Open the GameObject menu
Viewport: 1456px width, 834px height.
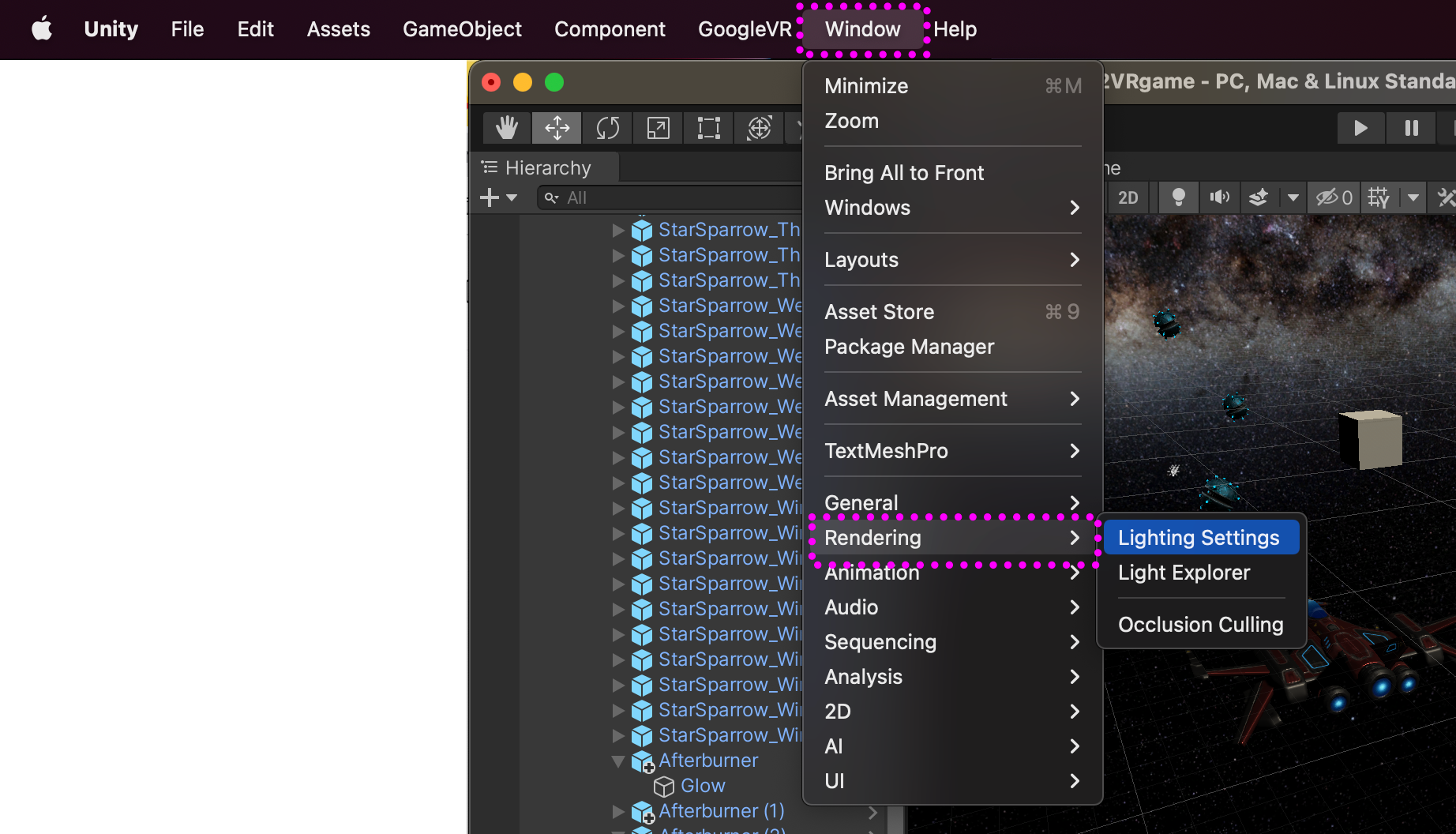pos(463,29)
